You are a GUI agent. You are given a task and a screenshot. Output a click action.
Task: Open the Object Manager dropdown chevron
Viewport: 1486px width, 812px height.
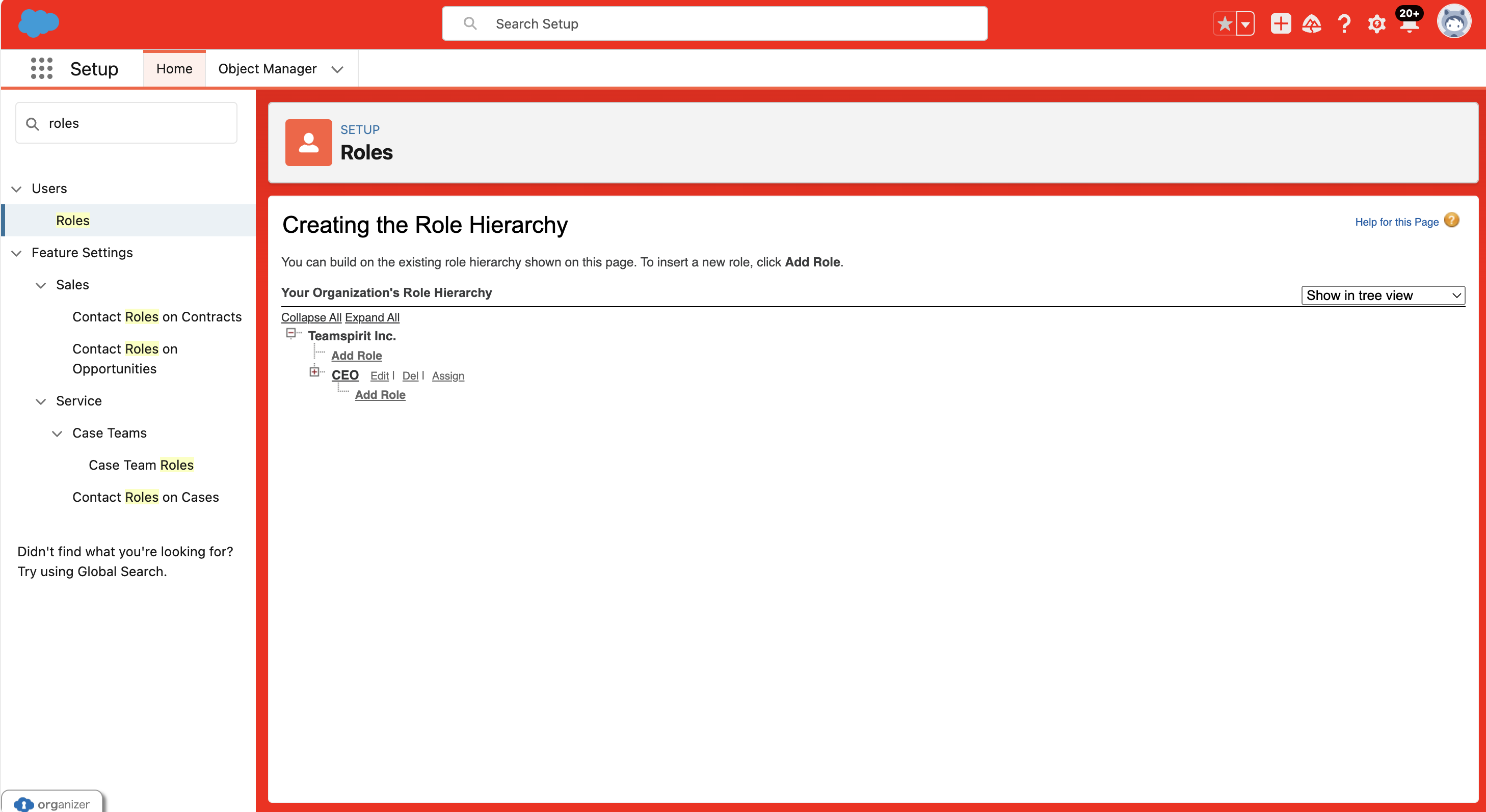[x=337, y=69]
